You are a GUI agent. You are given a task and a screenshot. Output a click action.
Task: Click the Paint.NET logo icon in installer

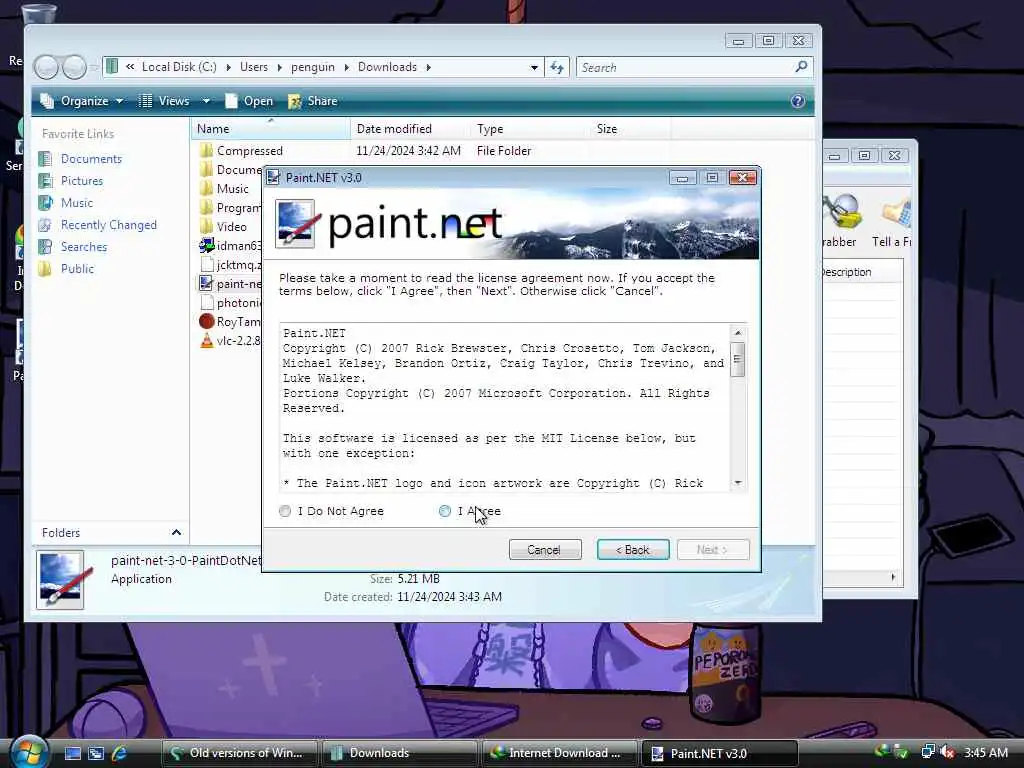296,223
